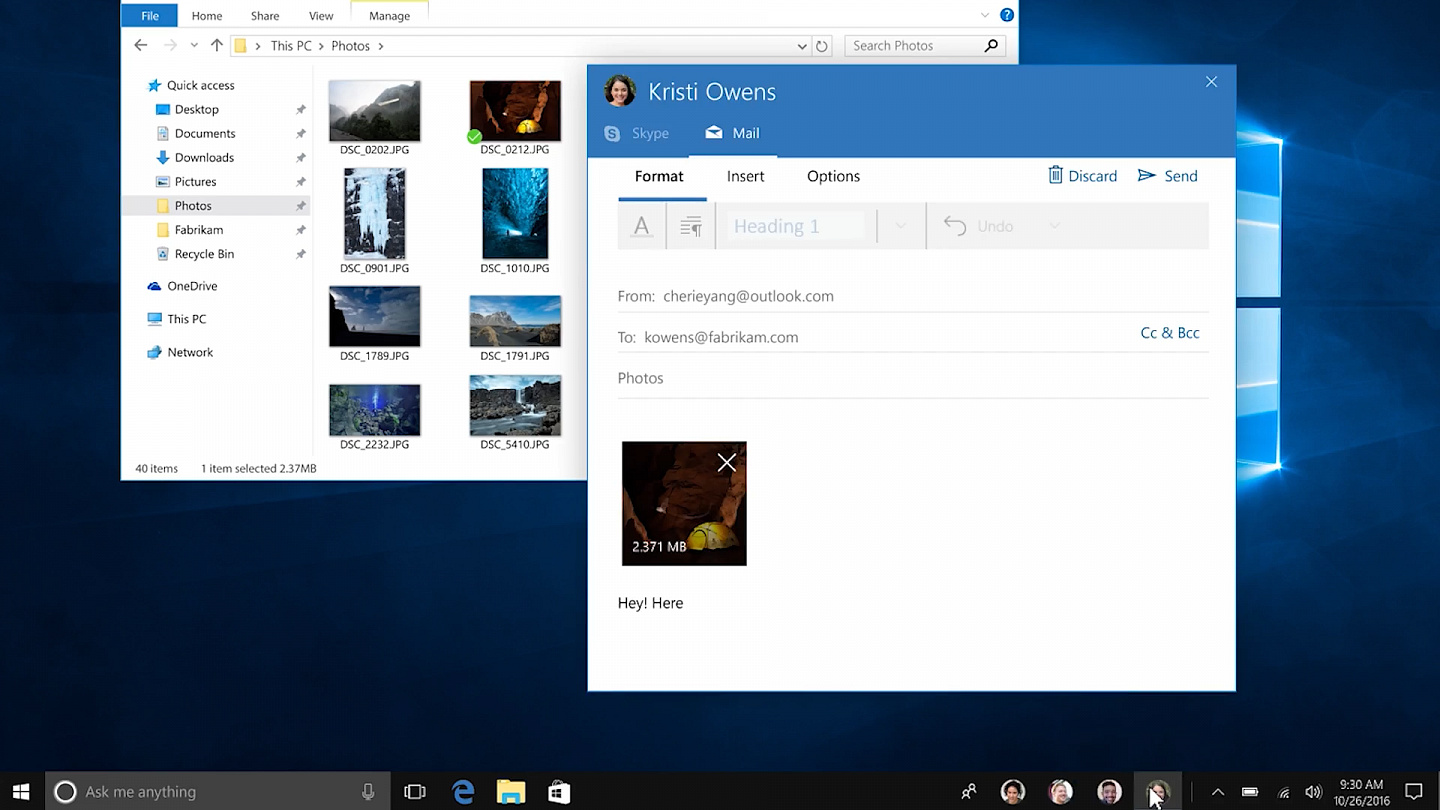Open Downloads in the navigation pane
This screenshot has width=1440, height=810.
point(195,158)
